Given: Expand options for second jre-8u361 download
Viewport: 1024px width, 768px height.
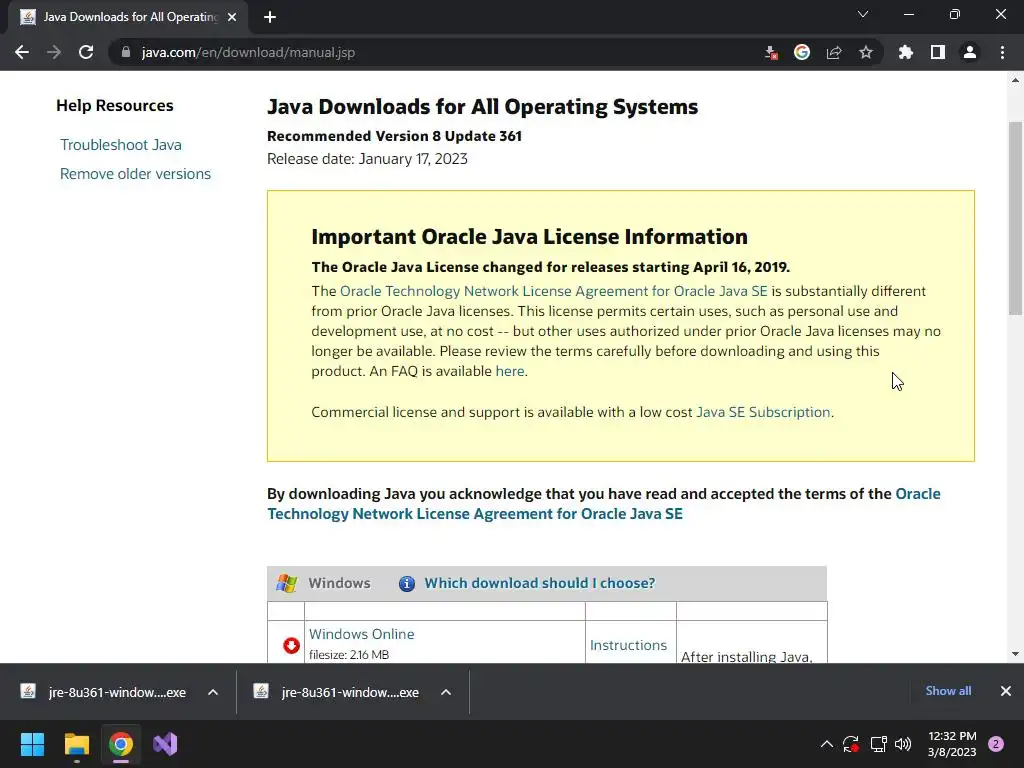Looking at the screenshot, I should [446, 692].
